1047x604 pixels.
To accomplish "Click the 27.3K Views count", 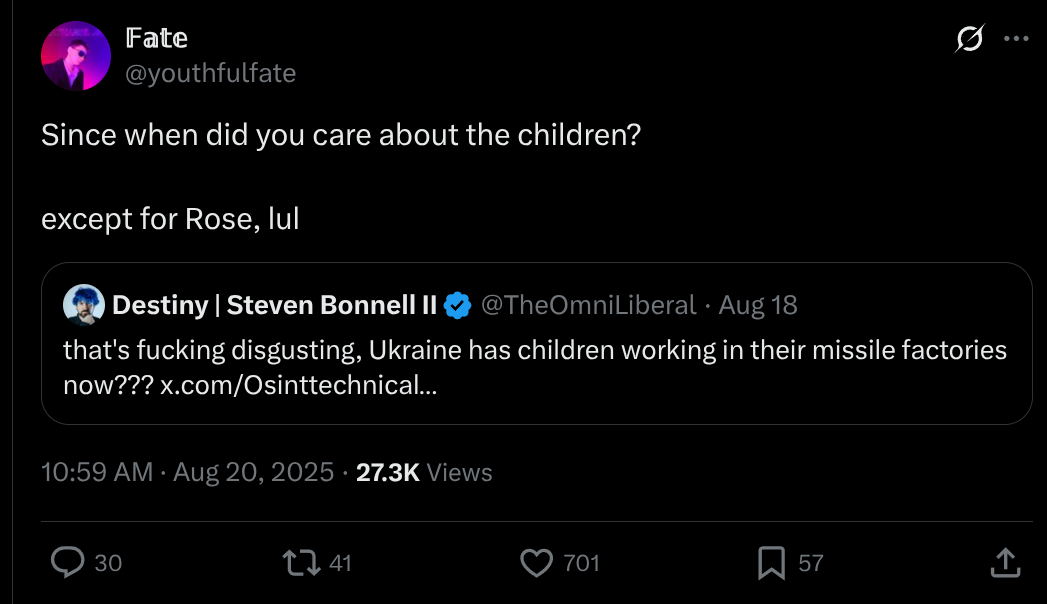I will point(424,473).
